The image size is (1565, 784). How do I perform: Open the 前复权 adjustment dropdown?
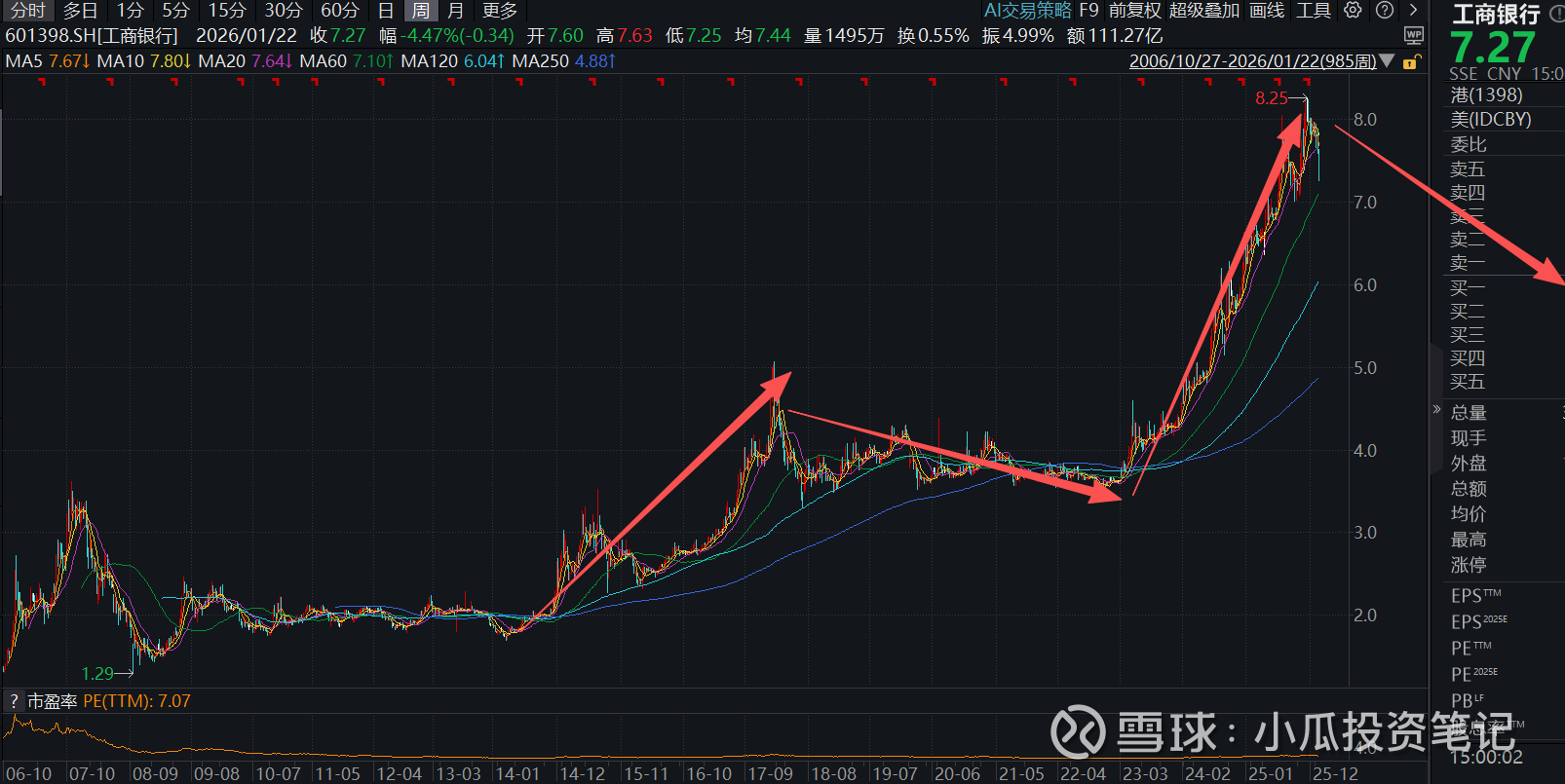1135,11
